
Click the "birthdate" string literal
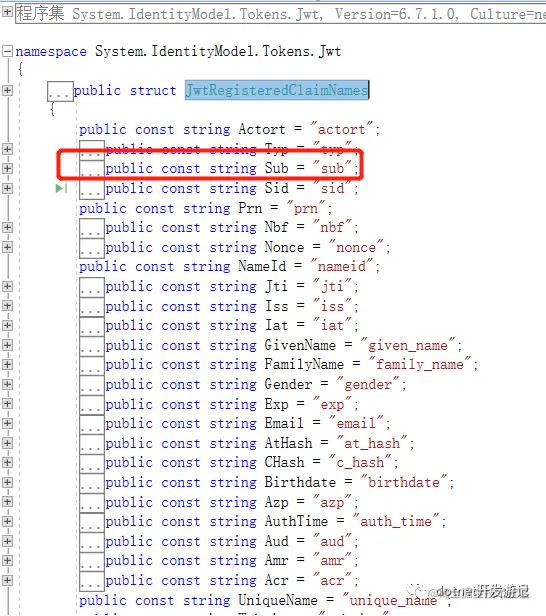404,482
